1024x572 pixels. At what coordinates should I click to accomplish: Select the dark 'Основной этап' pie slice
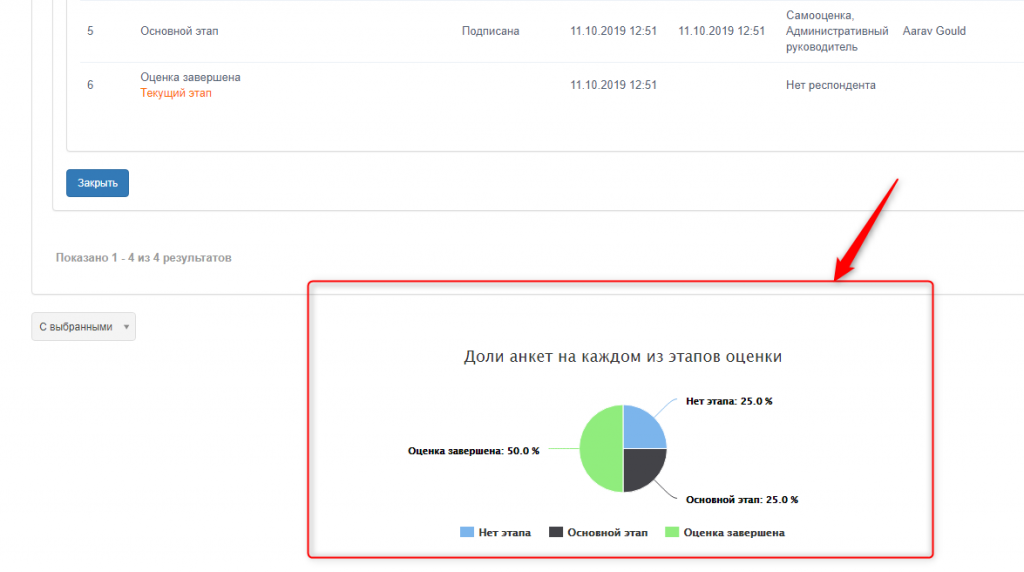coord(642,468)
